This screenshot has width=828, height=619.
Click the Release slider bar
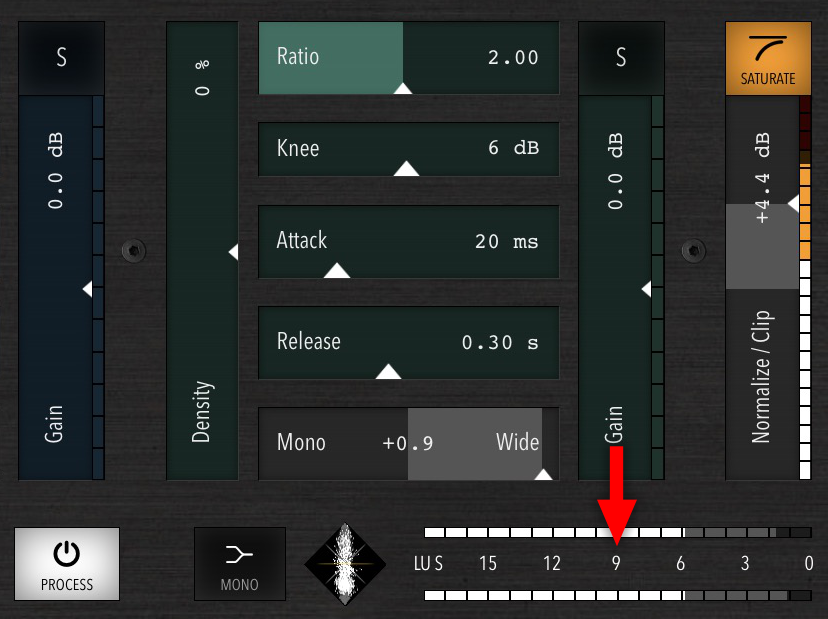tap(409, 343)
